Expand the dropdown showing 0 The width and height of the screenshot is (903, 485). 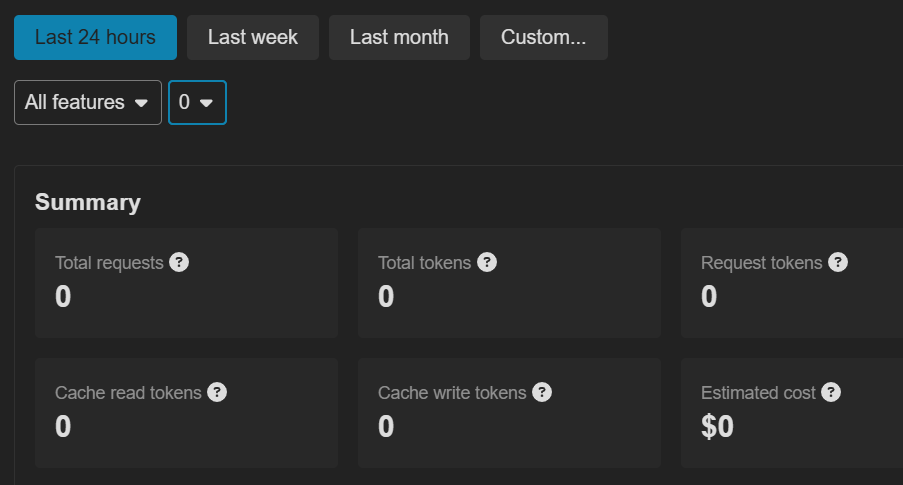(198, 103)
